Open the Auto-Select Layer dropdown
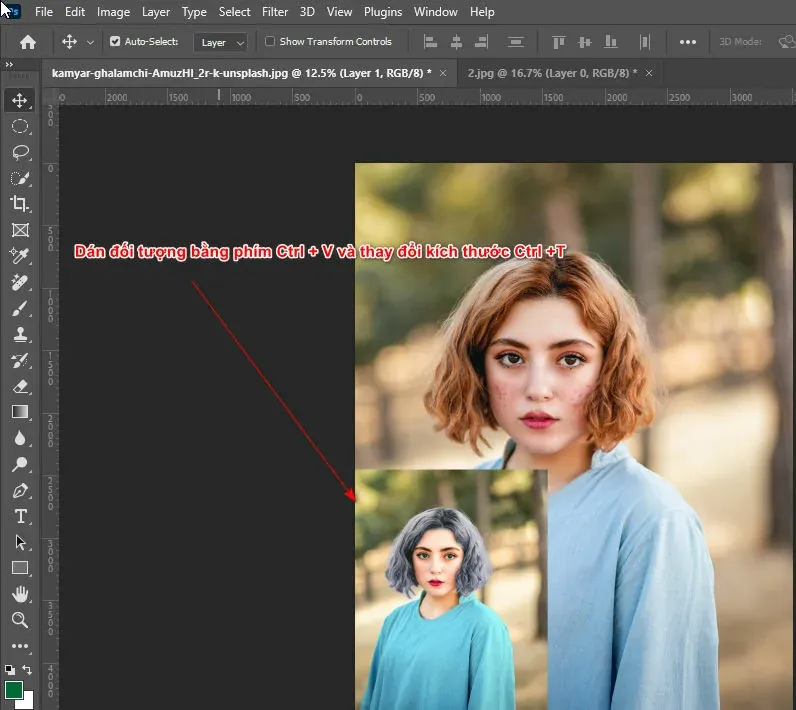796x710 pixels. pyautogui.click(x=222, y=43)
